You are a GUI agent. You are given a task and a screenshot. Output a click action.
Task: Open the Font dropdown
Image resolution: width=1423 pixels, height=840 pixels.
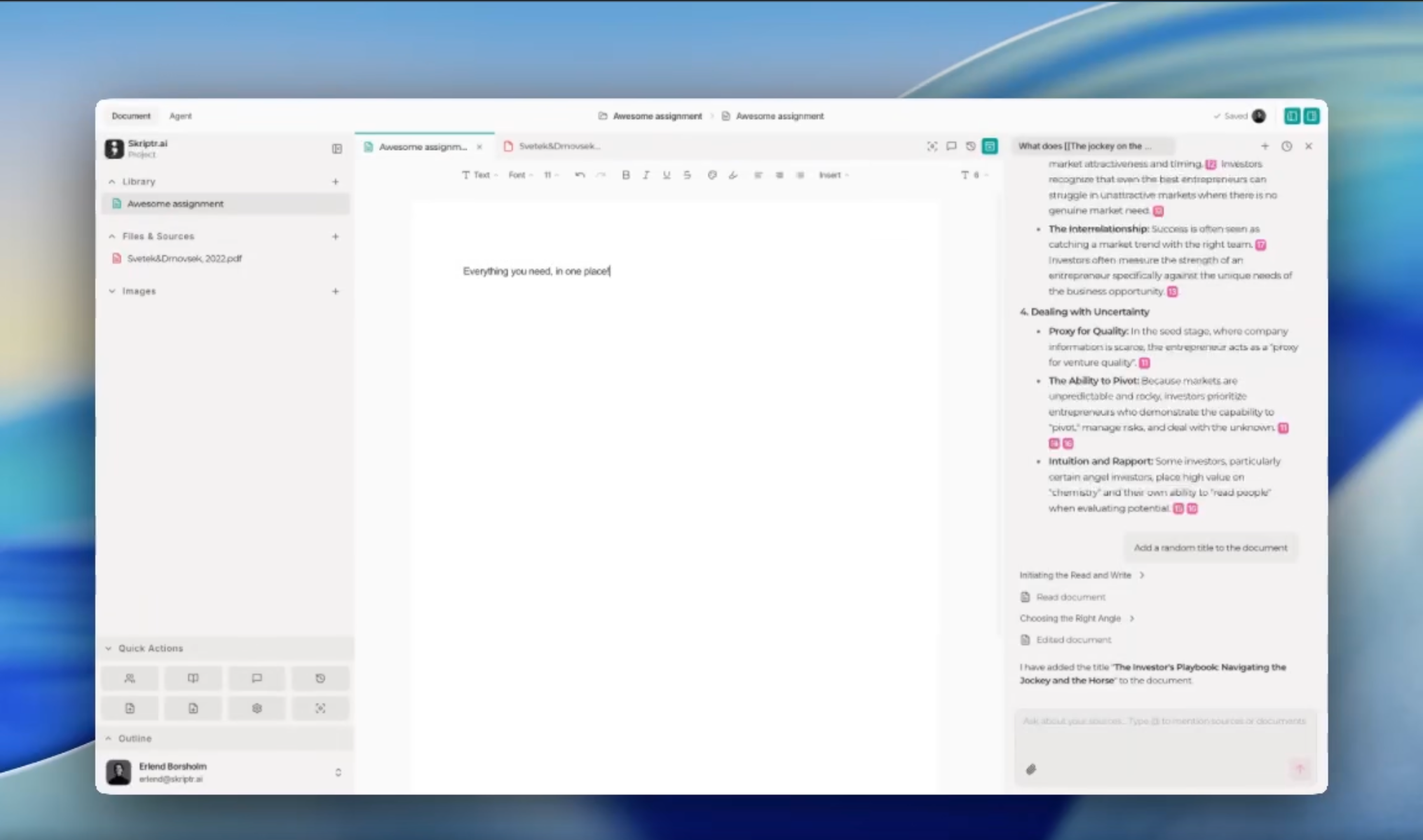tap(520, 175)
